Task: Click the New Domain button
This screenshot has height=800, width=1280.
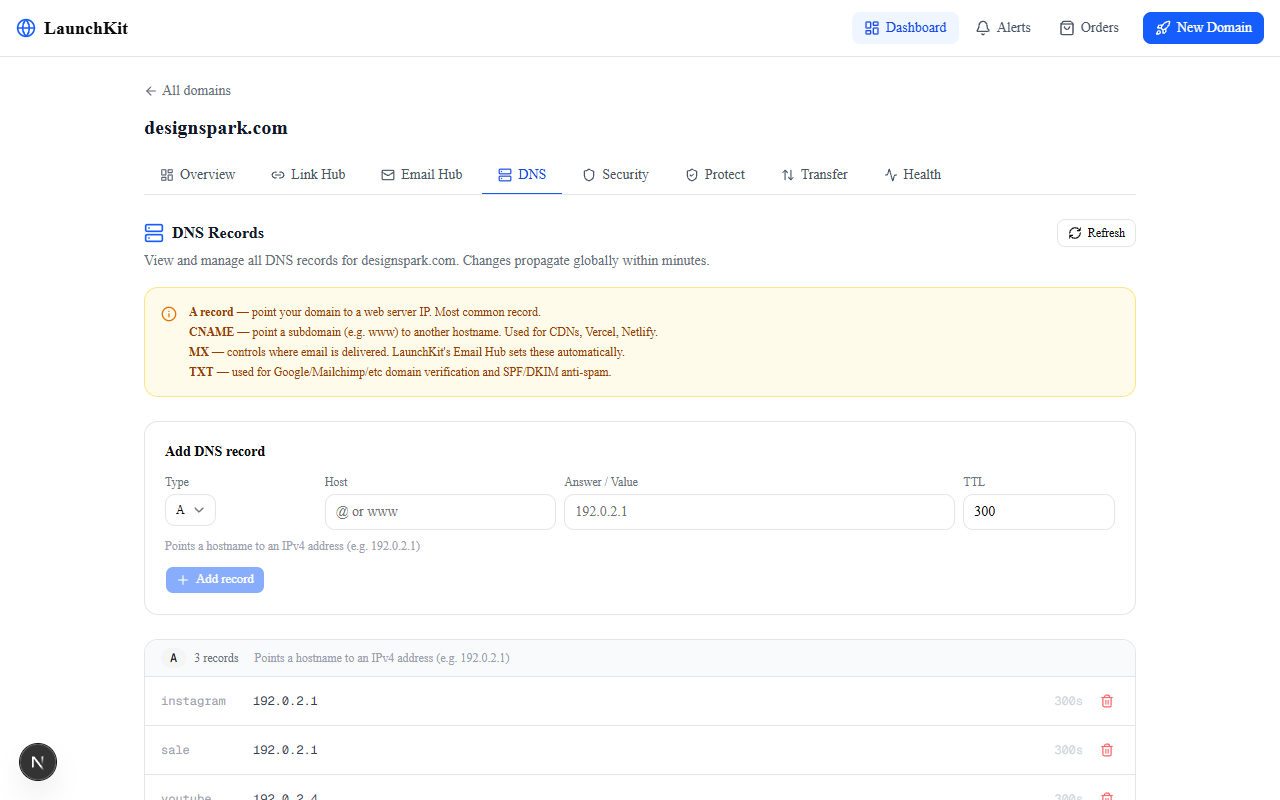Action: pos(1203,28)
